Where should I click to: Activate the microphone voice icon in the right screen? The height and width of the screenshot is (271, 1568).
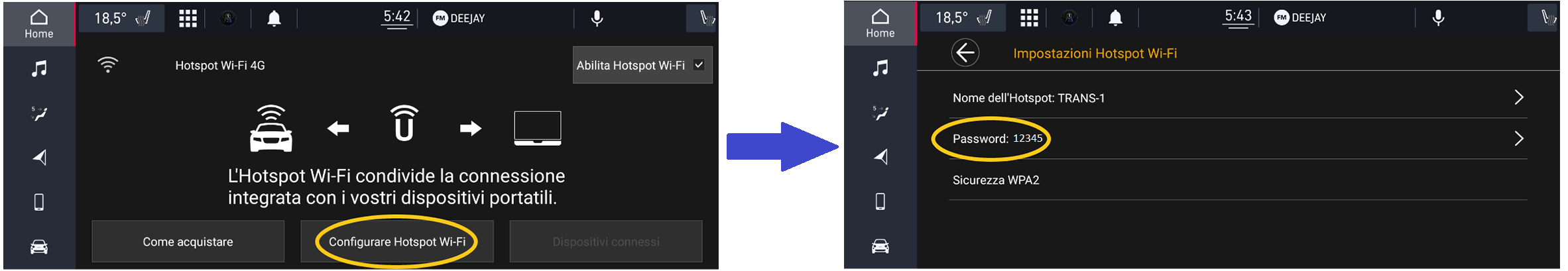pyautogui.click(x=1437, y=18)
